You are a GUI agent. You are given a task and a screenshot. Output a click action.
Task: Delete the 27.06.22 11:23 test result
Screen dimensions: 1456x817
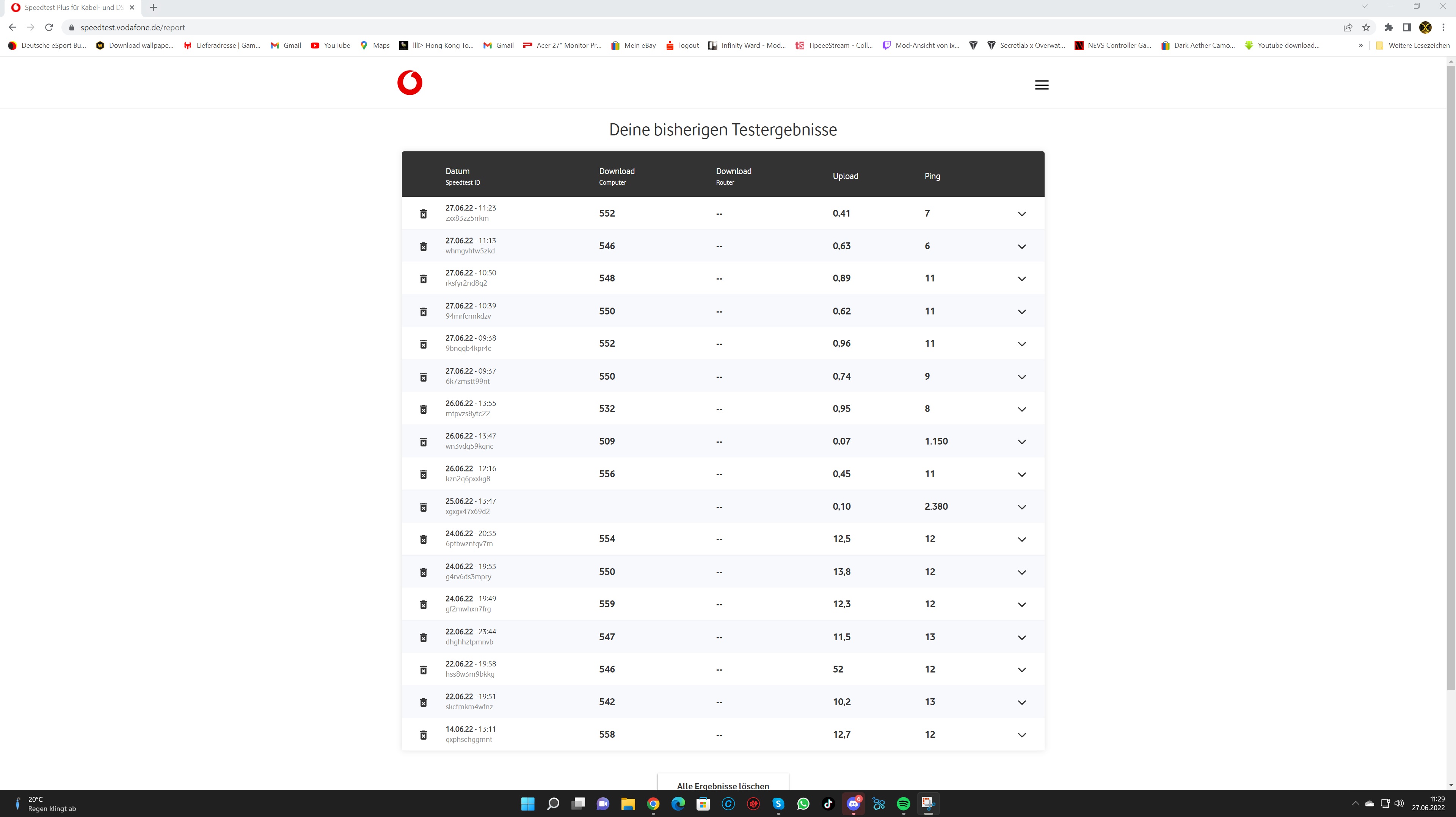tap(424, 214)
